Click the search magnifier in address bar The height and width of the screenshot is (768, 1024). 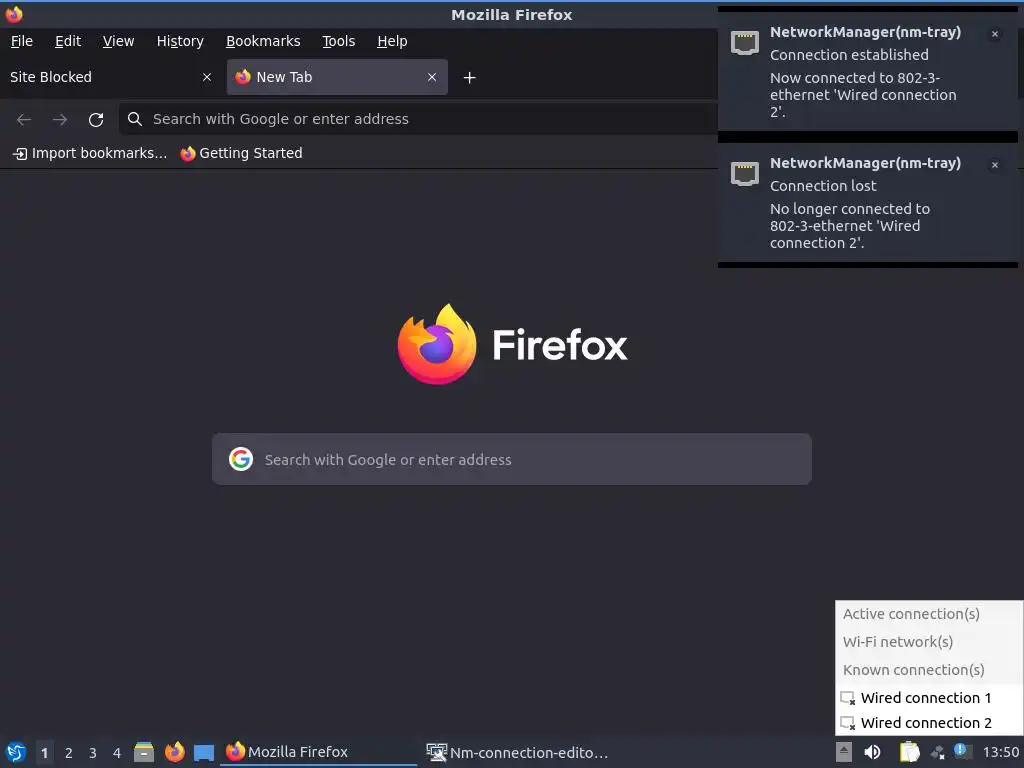(x=135, y=119)
